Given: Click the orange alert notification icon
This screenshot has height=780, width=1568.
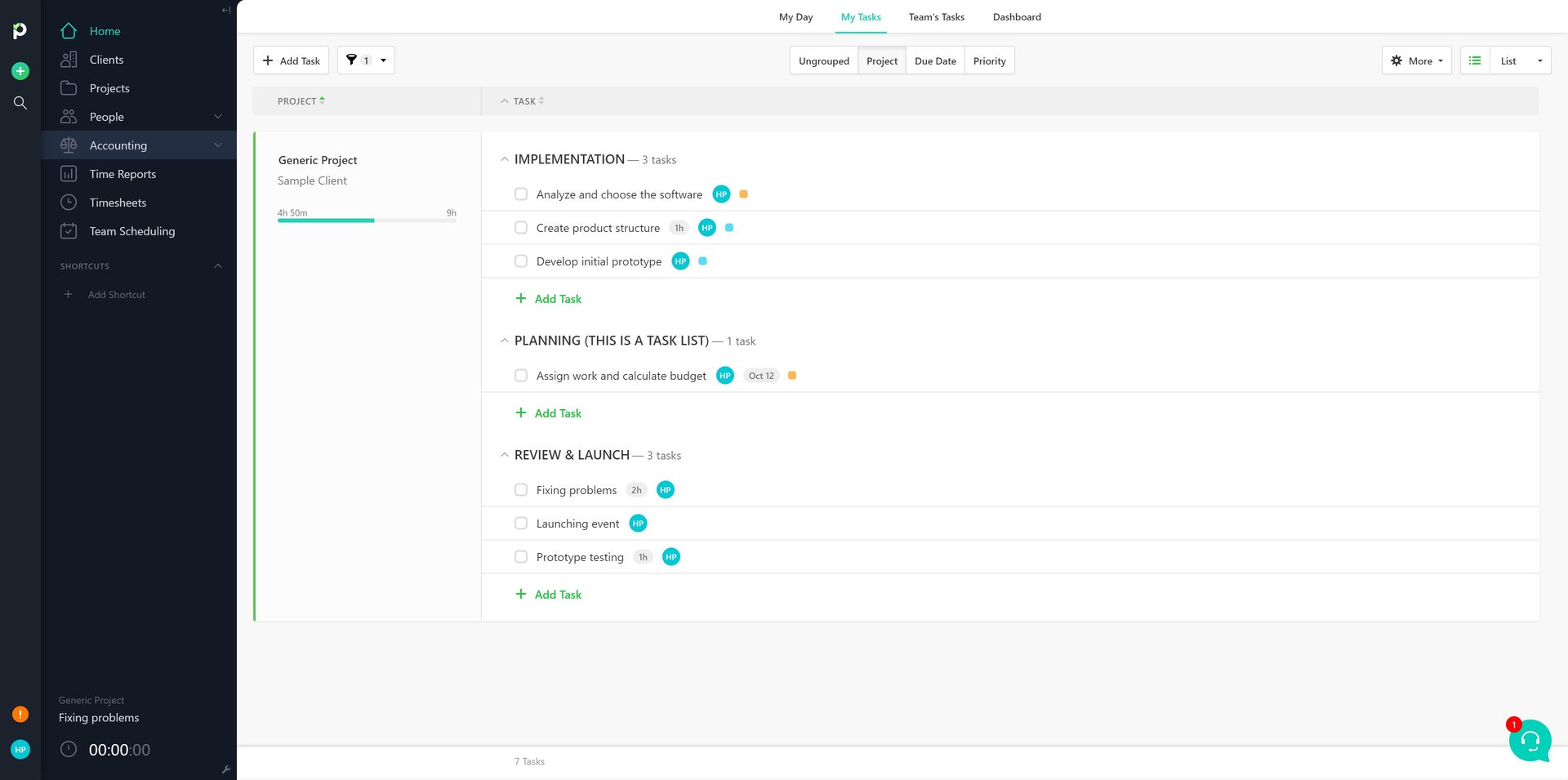Looking at the screenshot, I should pyautogui.click(x=20, y=715).
